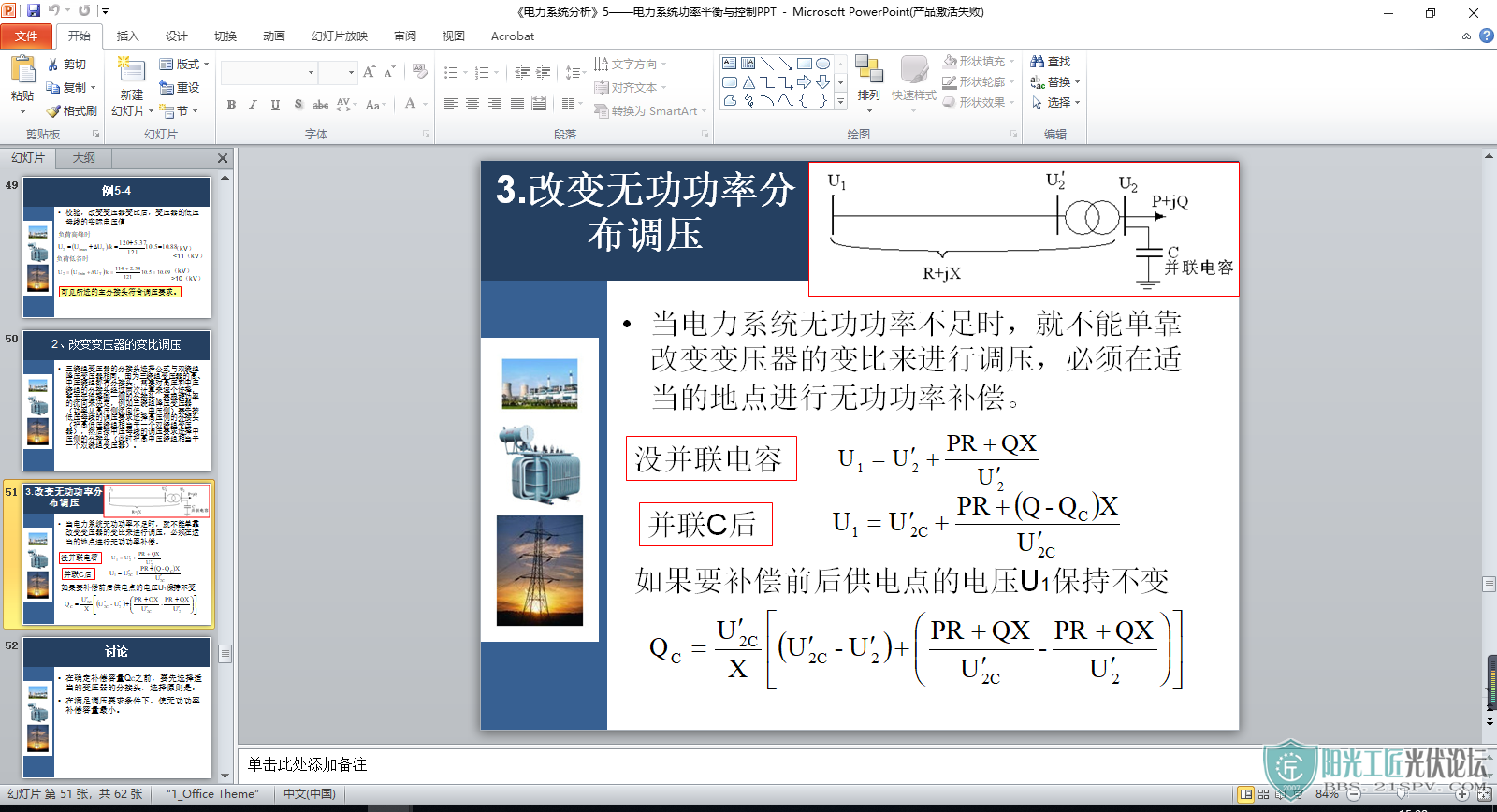
Task: Zoom in with plus button
Action: [x=1462, y=794]
